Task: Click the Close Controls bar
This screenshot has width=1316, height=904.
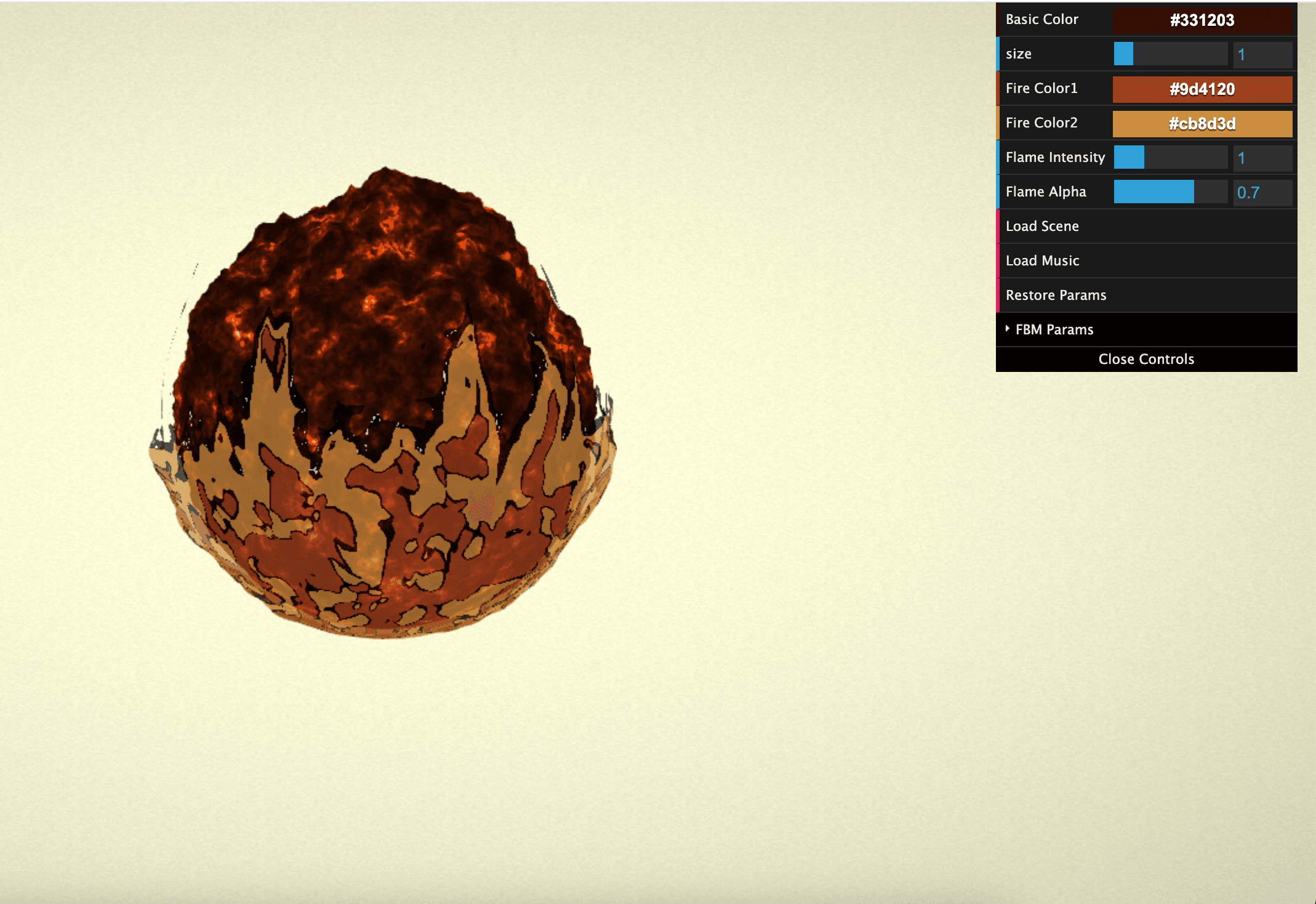Action: pyautogui.click(x=1147, y=359)
